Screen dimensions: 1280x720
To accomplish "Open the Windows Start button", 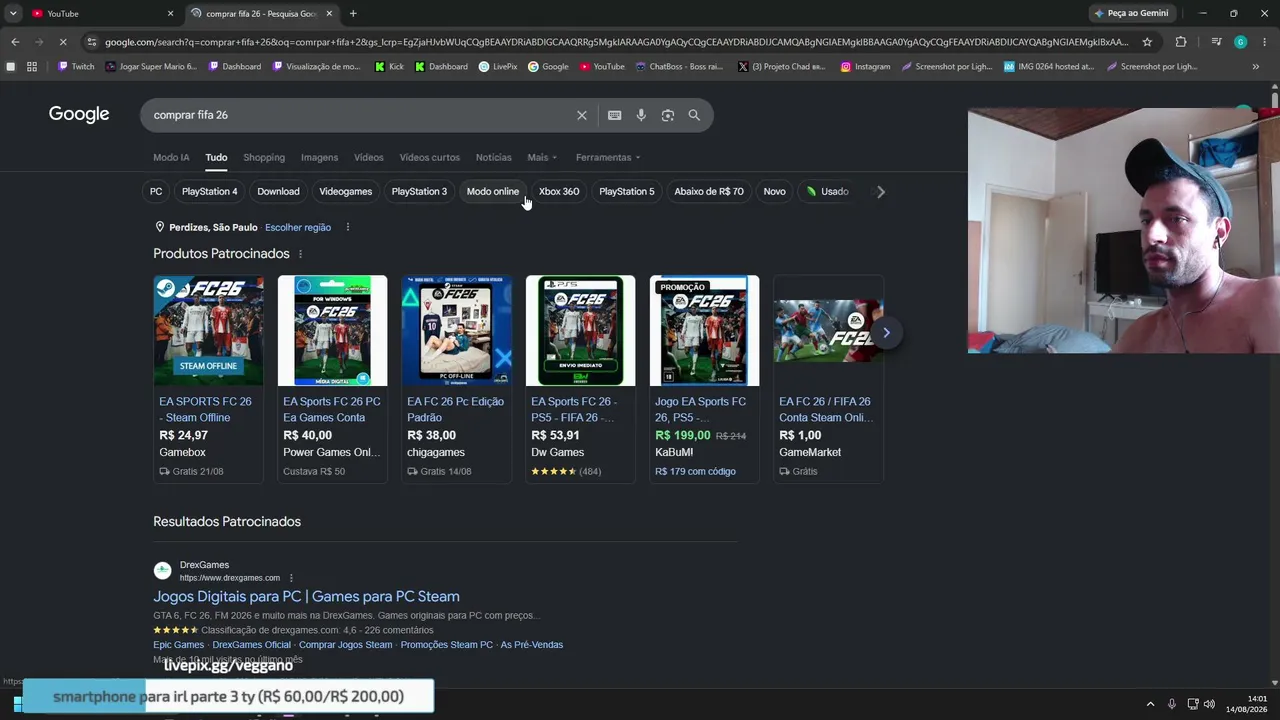I will (17, 703).
